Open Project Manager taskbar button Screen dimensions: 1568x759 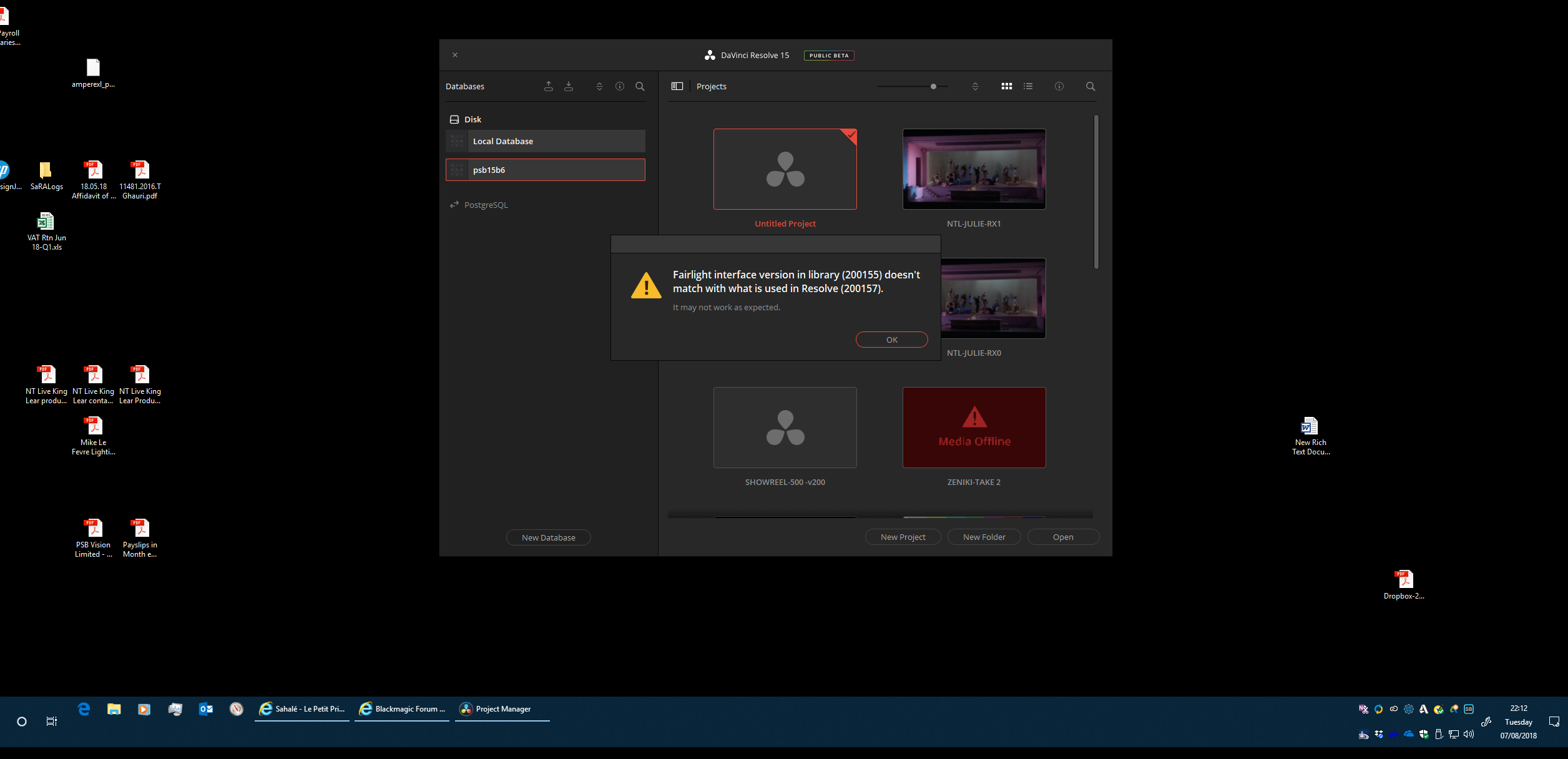[502, 708]
